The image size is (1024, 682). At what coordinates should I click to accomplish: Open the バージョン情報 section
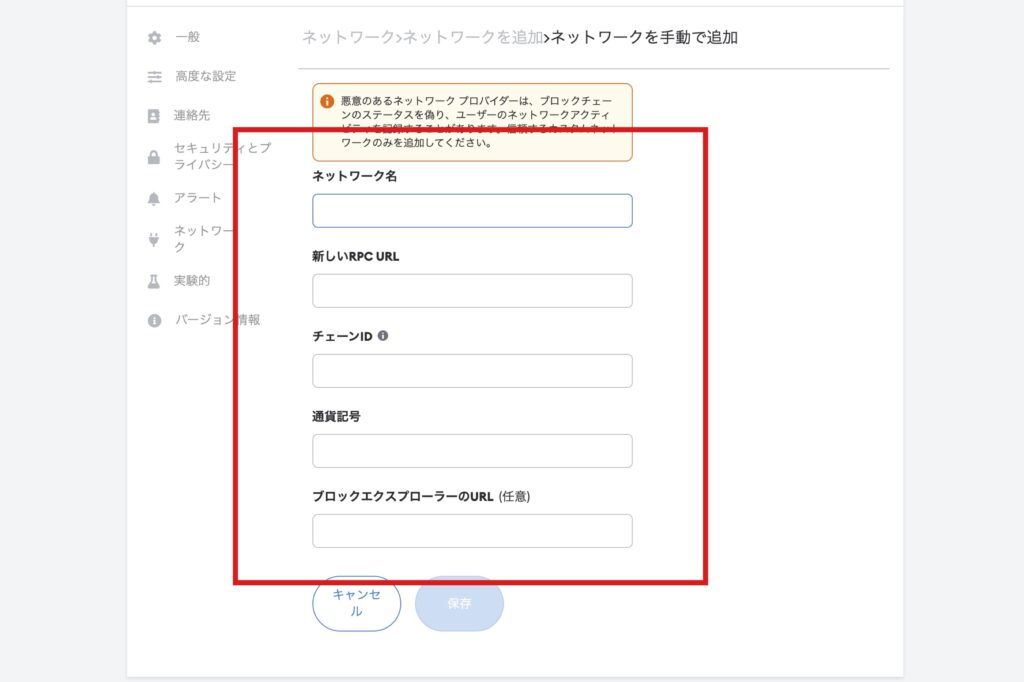(217, 320)
